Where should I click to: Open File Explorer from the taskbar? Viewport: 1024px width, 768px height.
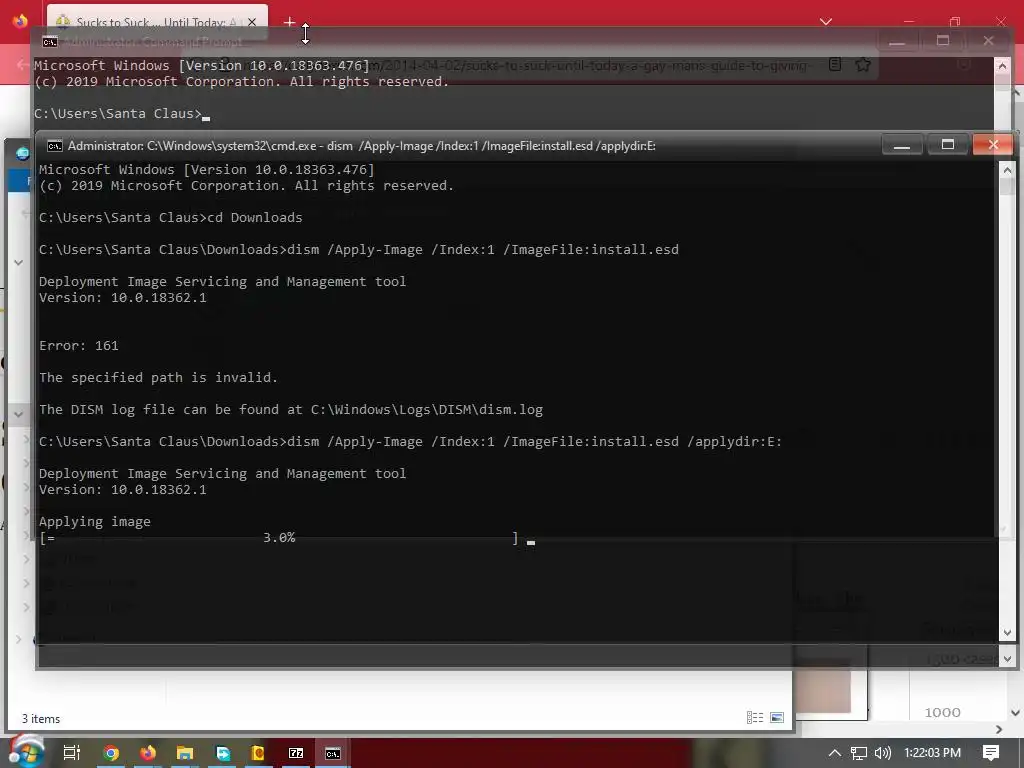pos(185,753)
